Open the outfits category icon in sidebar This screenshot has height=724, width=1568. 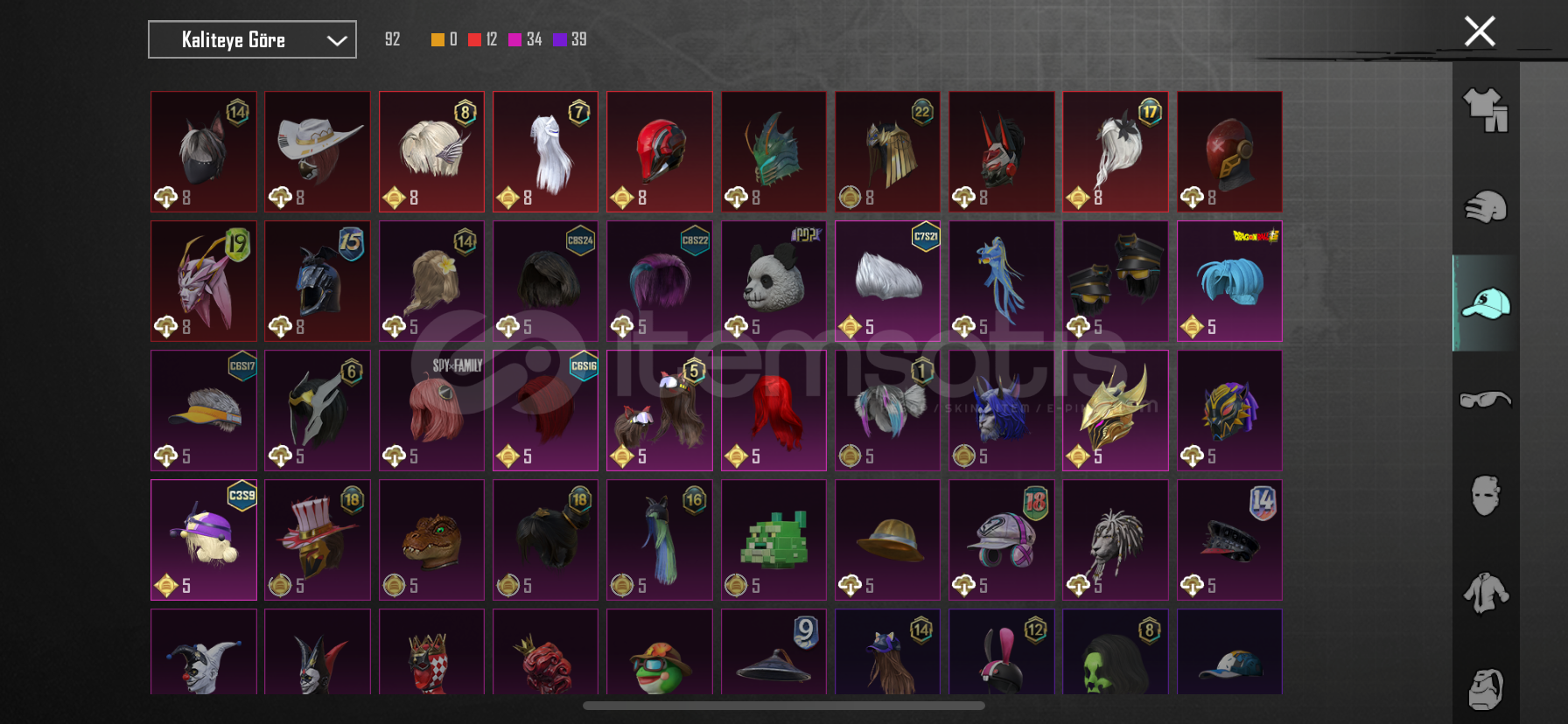[x=1486, y=110]
